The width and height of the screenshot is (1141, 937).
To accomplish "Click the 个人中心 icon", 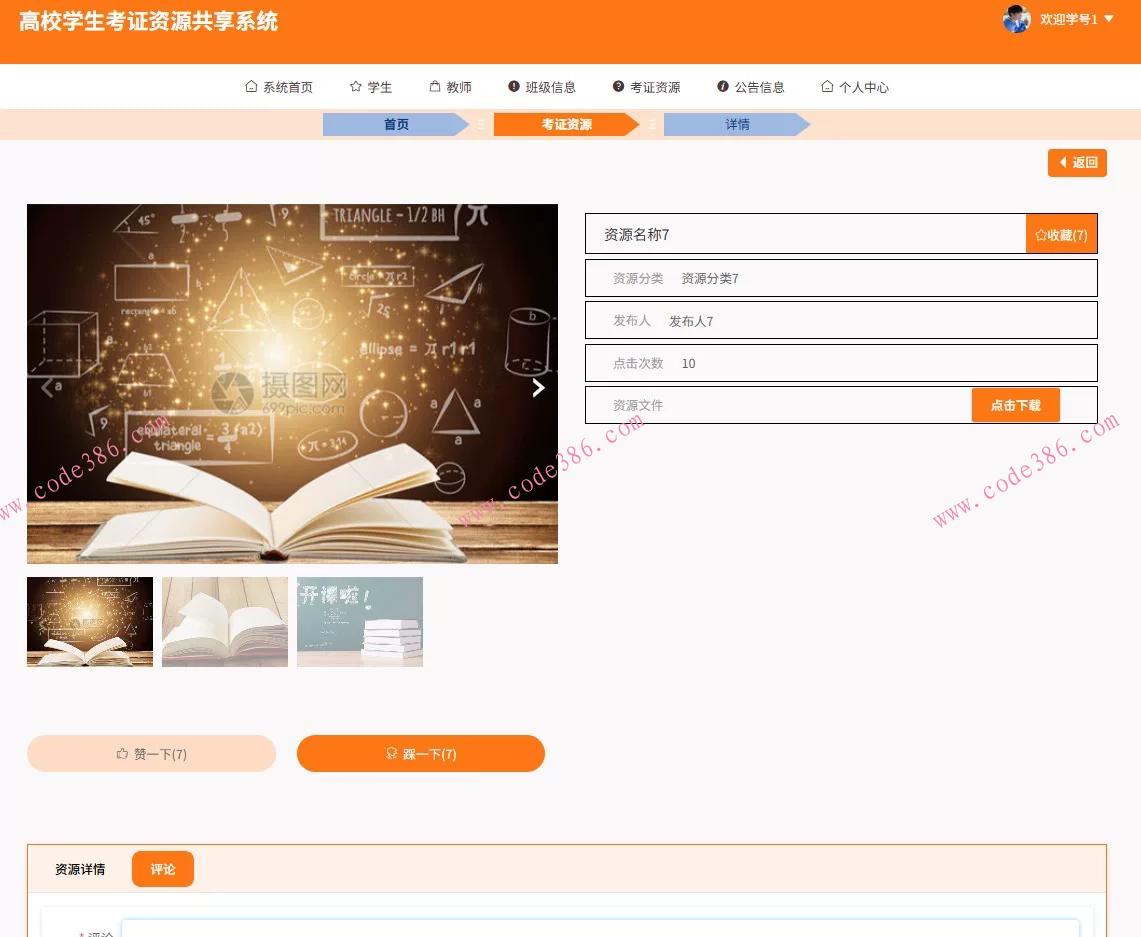I will point(827,86).
